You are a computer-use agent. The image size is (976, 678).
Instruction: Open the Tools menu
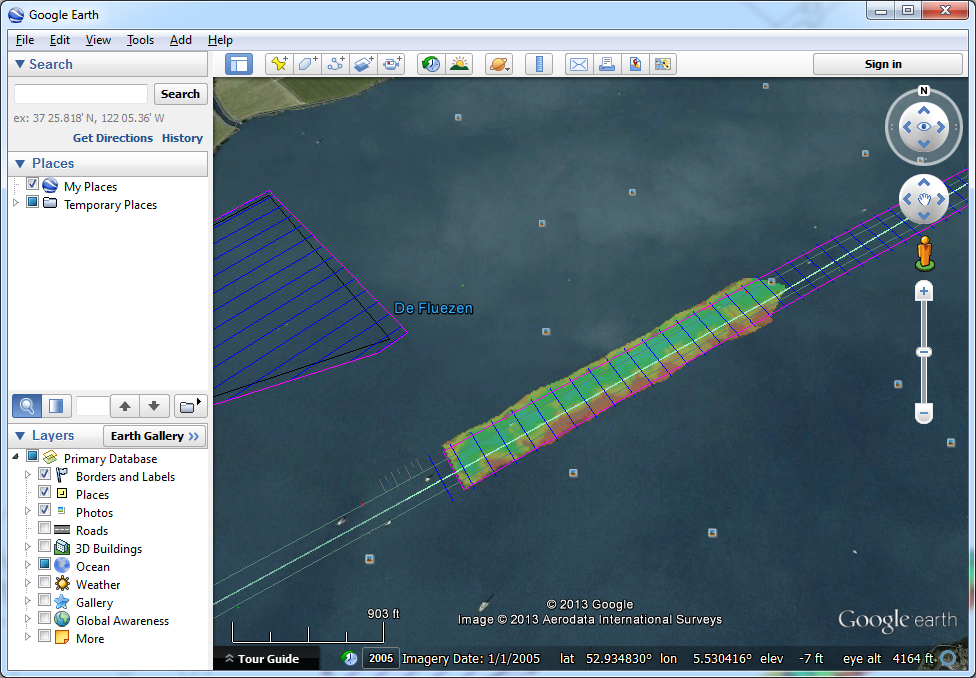point(140,40)
